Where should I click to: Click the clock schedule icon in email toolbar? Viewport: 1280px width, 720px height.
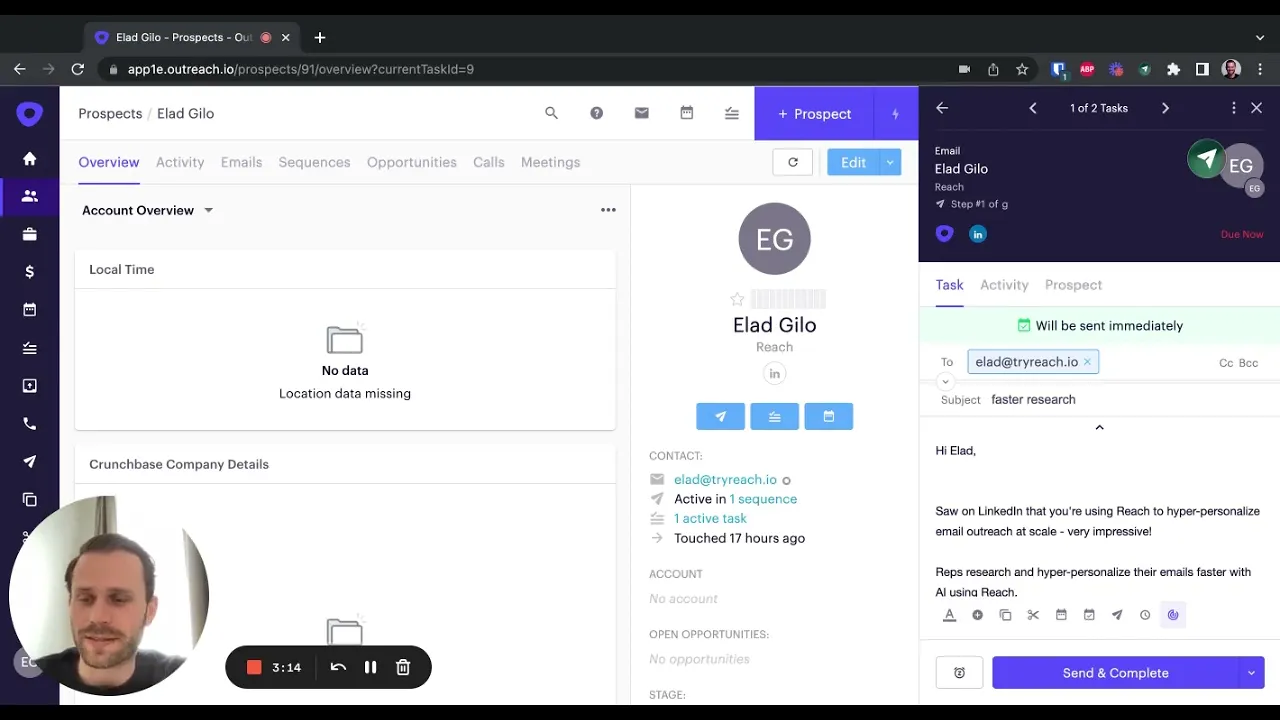(x=1145, y=615)
